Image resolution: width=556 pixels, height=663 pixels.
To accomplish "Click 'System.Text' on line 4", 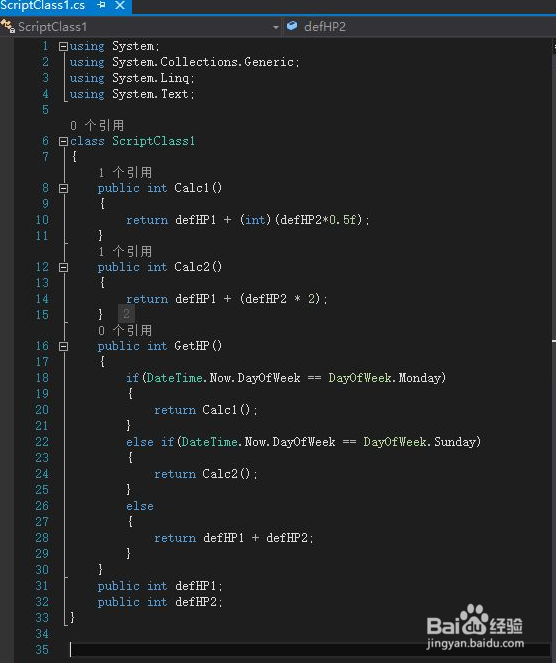I will click(x=150, y=94).
